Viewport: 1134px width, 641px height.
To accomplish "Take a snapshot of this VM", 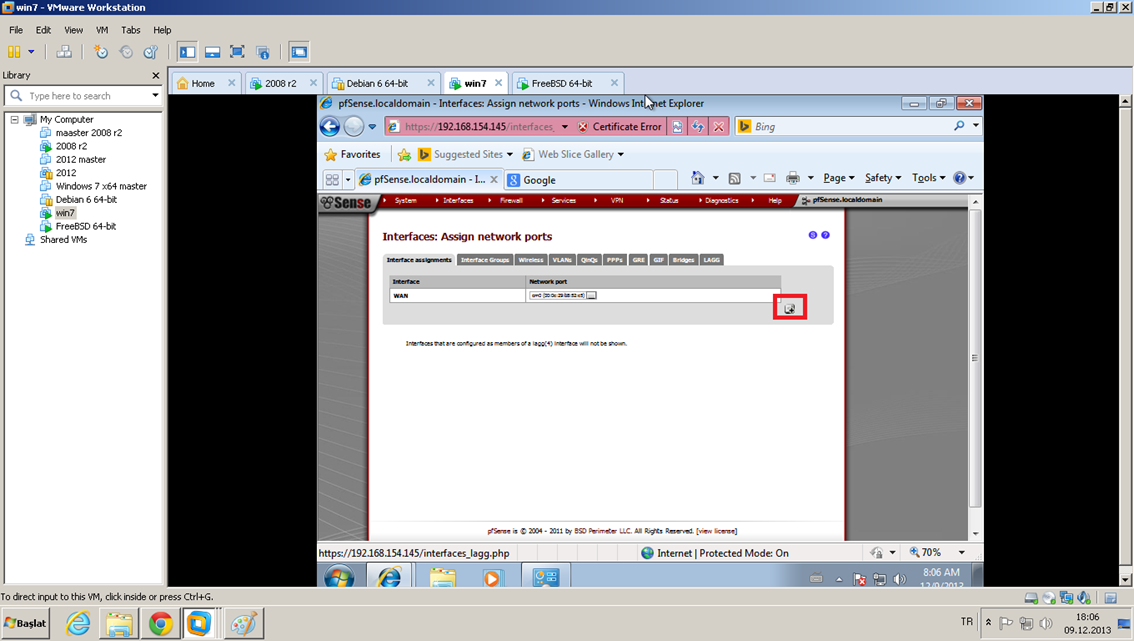I will [x=101, y=52].
